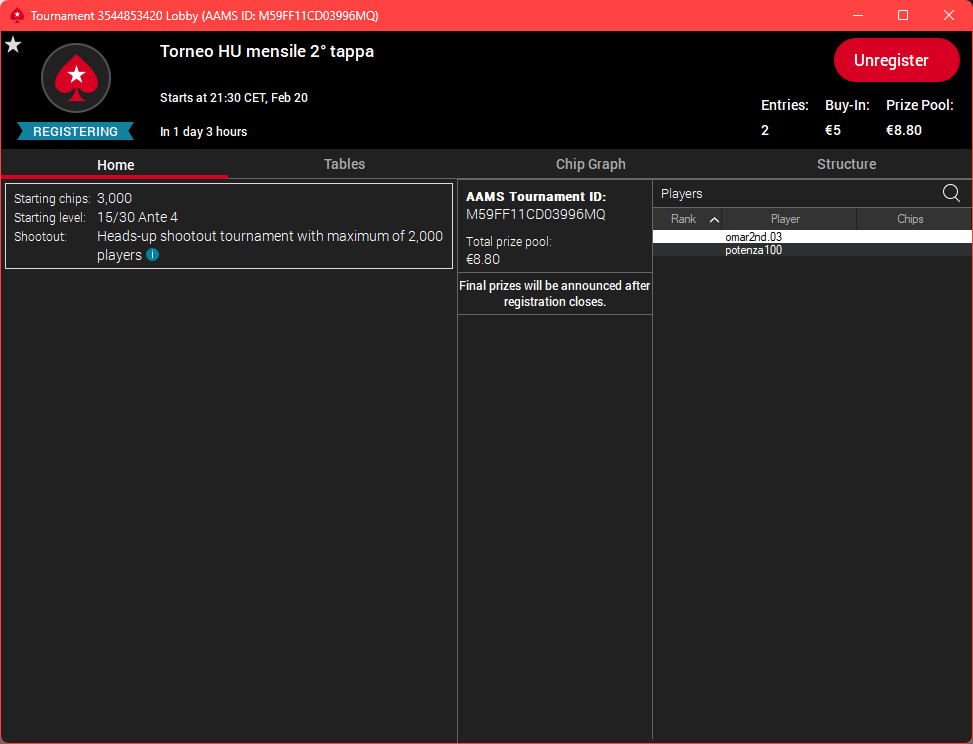The image size is (973, 744).
Task: Click the Entries count 2
Action: click(x=765, y=130)
